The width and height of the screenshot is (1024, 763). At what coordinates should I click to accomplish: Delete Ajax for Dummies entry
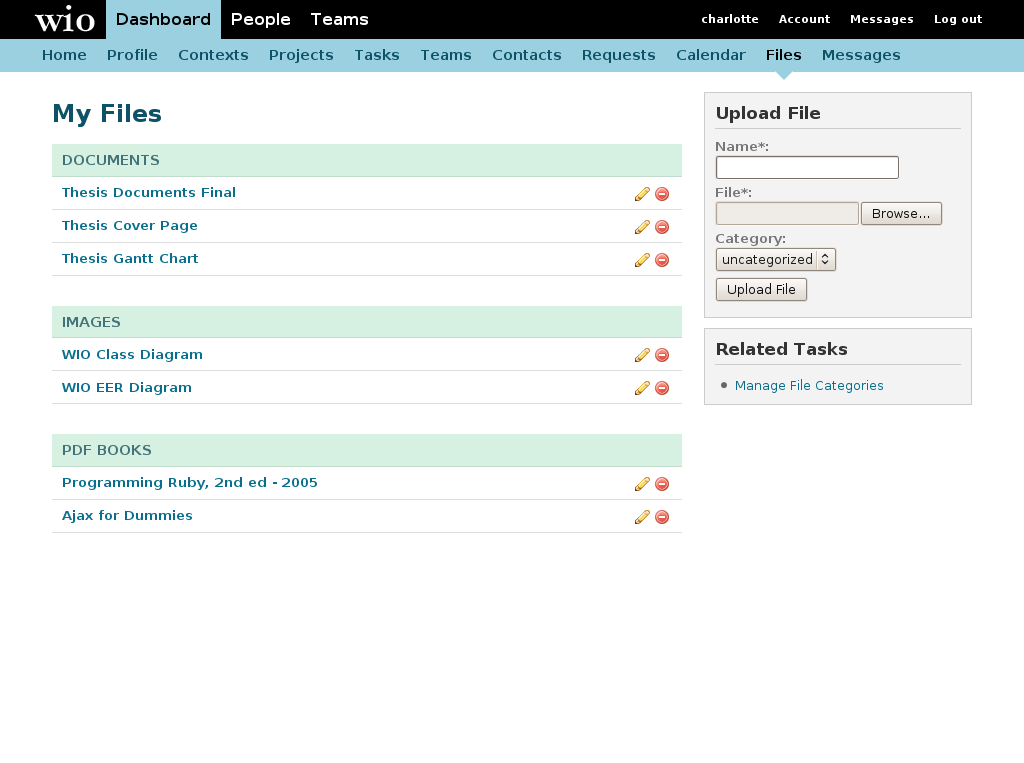(x=662, y=517)
